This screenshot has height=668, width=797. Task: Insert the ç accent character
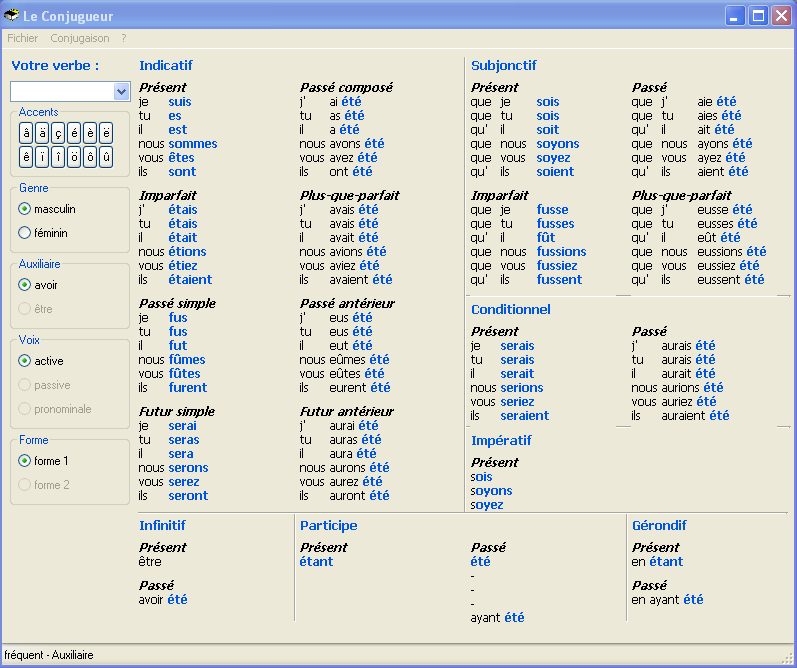[58, 133]
